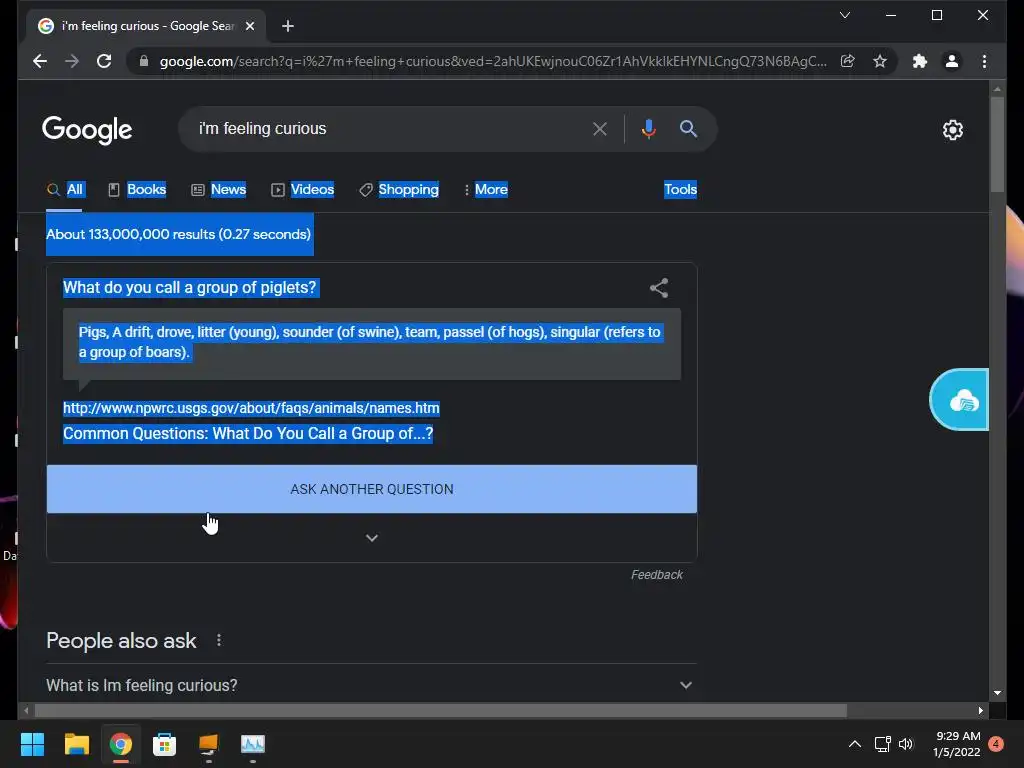Go back to previous page
The height and width of the screenshot is (768, 1024).
(x=40, y=61)
